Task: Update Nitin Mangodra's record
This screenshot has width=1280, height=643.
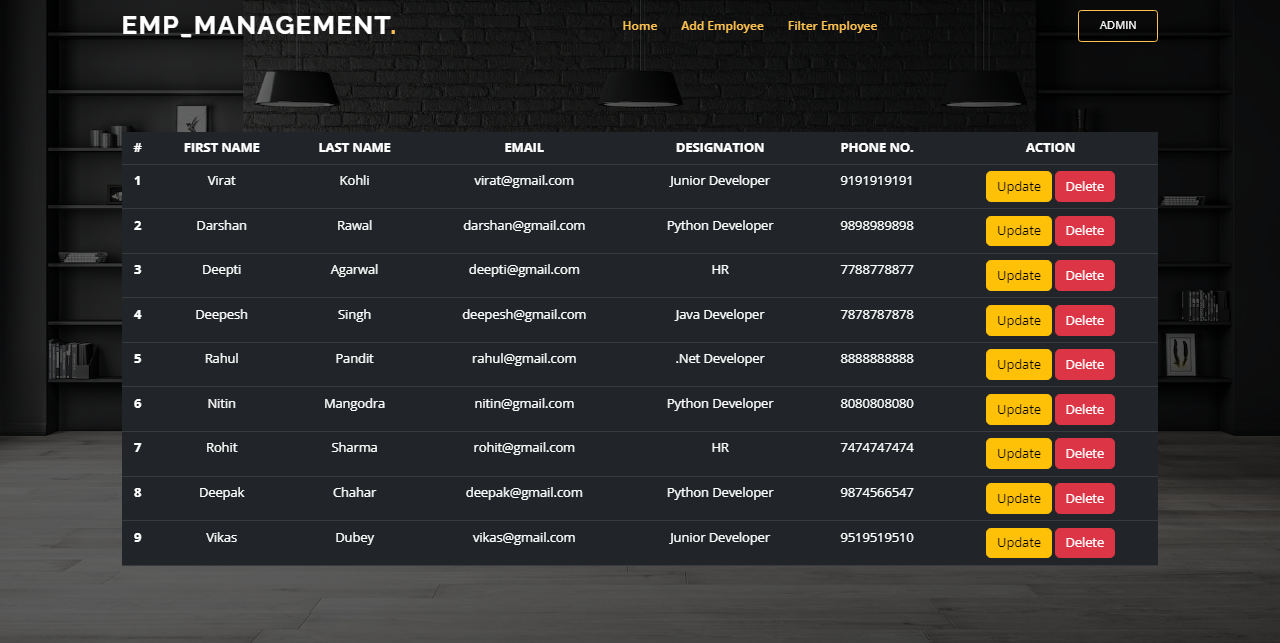Action: pyautogui.click(x=1018, y=409)
